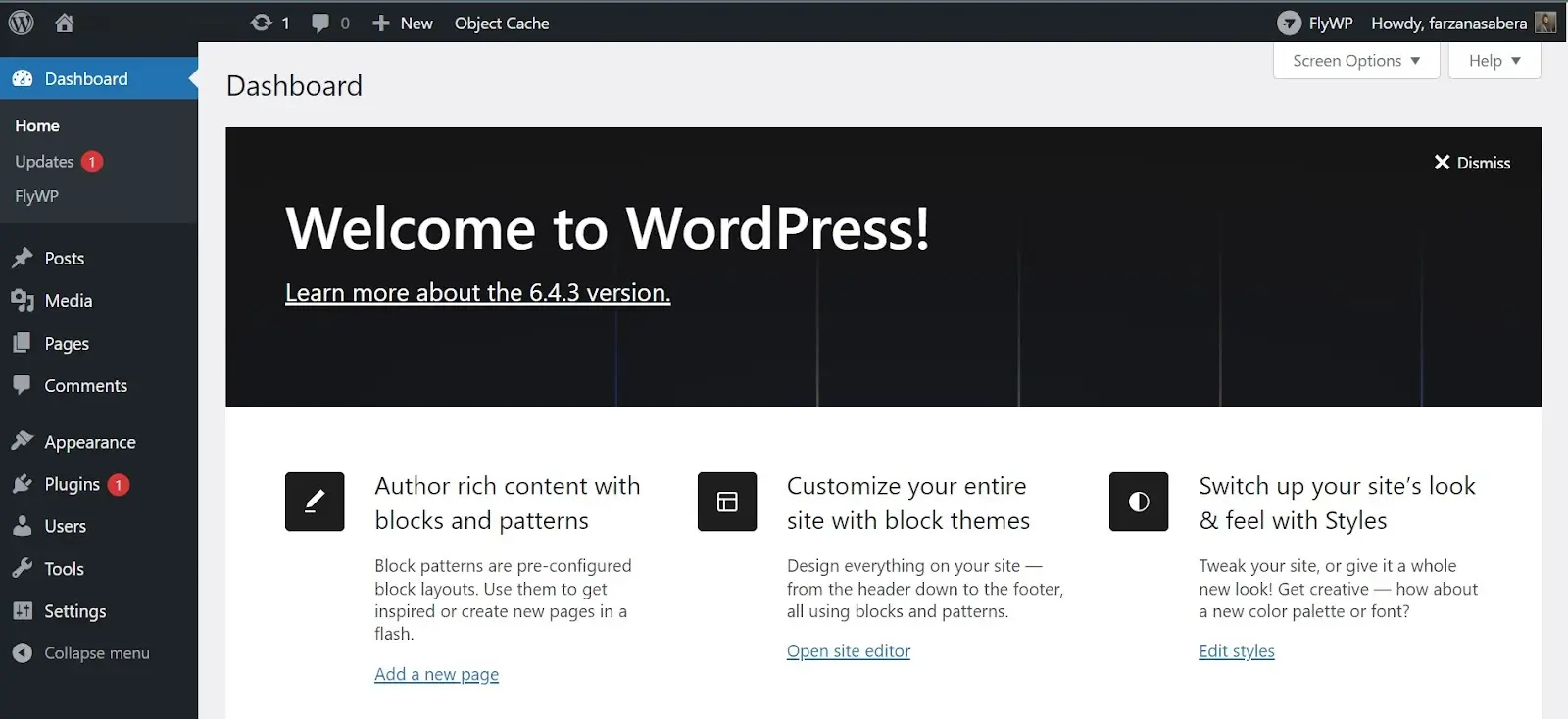Expand the Help dropdown

click(1494, 61)
